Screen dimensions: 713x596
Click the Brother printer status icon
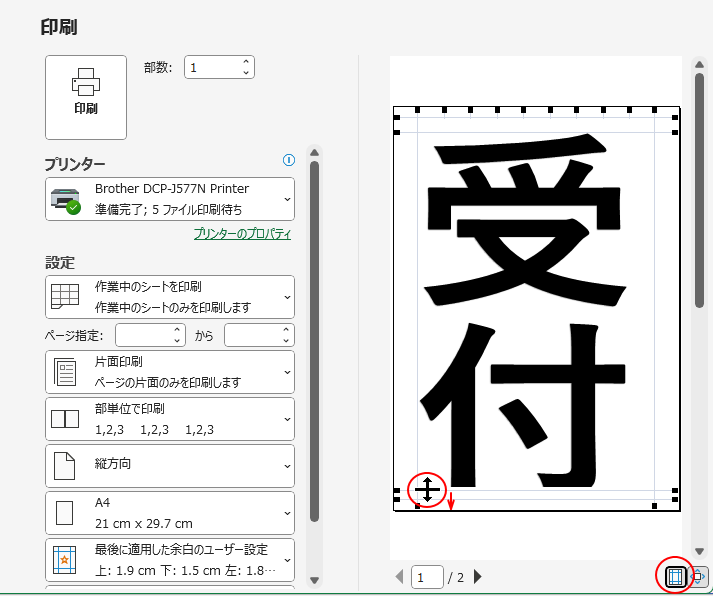pos(66,200)
